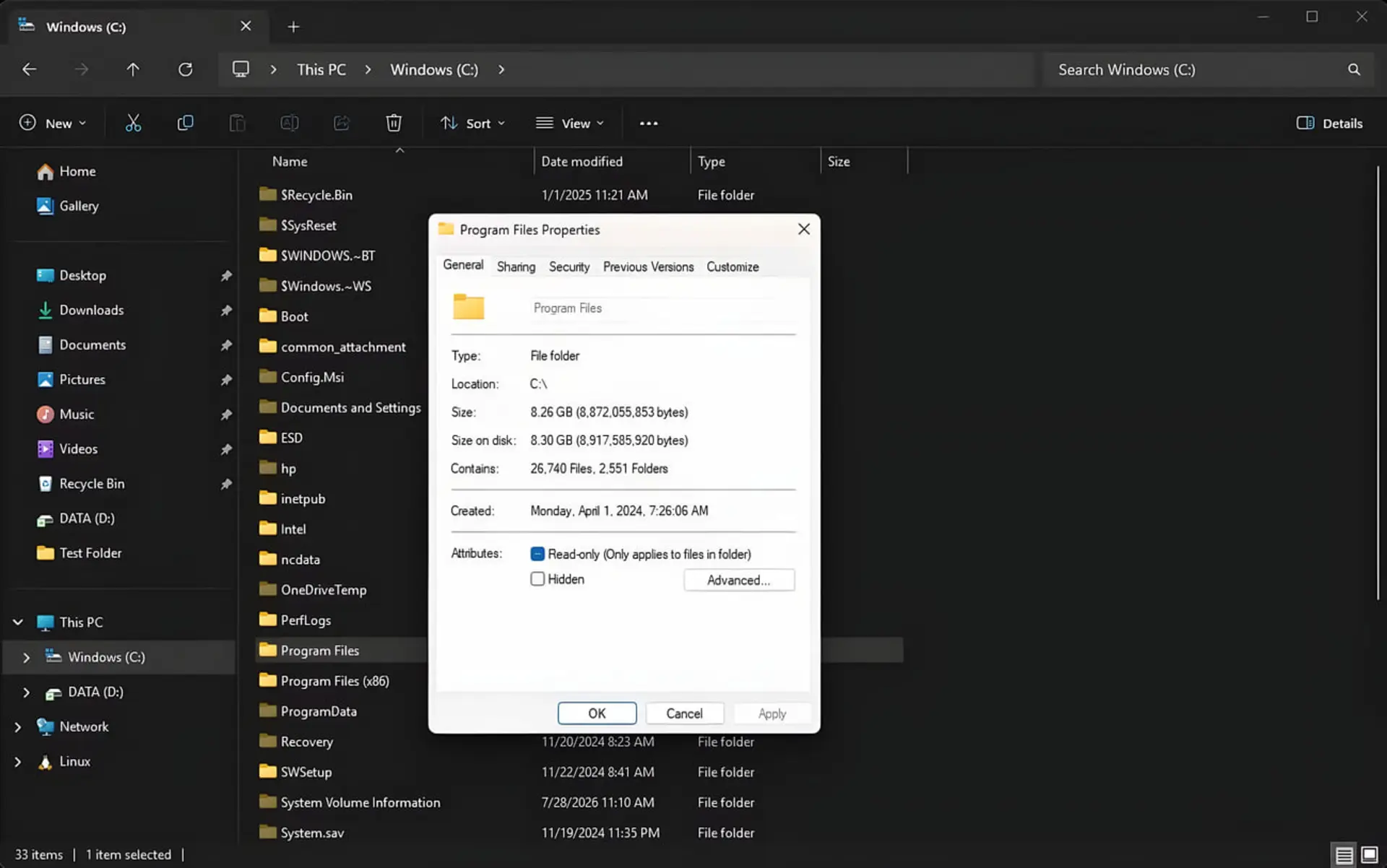This screenshot has height=868, width=1387.
Task: Click the Copy icon in toolbar
Action: [x=185, y=123]
